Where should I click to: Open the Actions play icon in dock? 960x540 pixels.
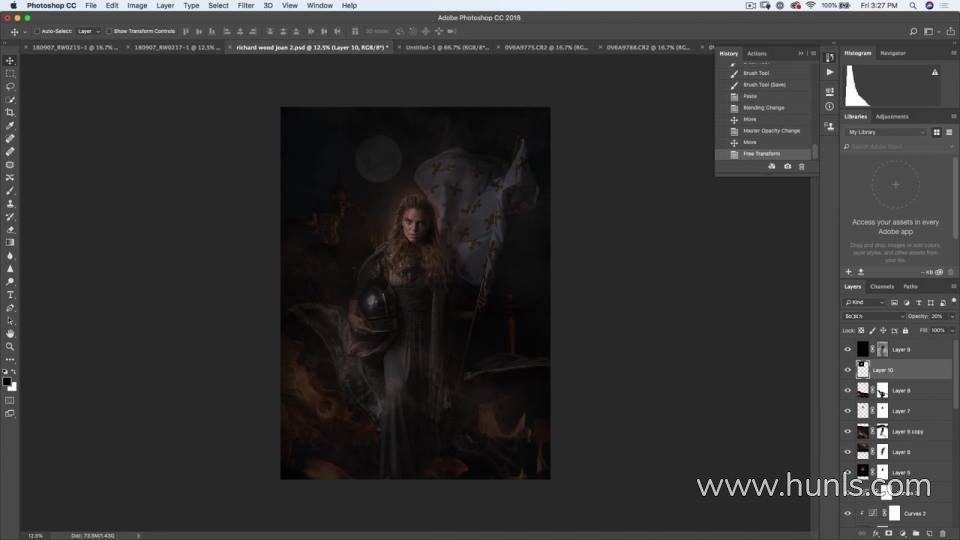point(830,72)
